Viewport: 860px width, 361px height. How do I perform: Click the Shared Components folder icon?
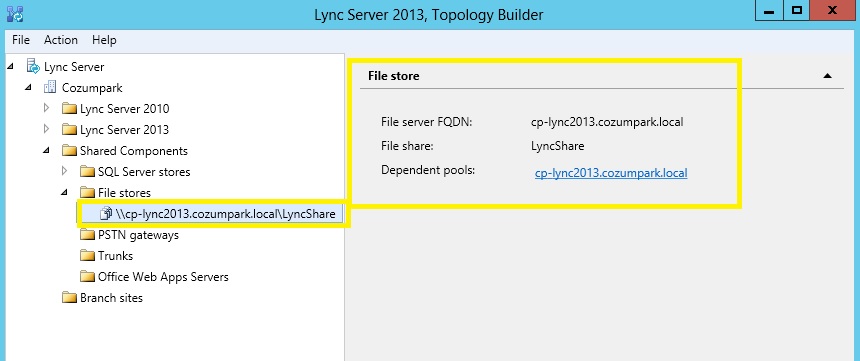pyautogui.click(x=69, y=150)
